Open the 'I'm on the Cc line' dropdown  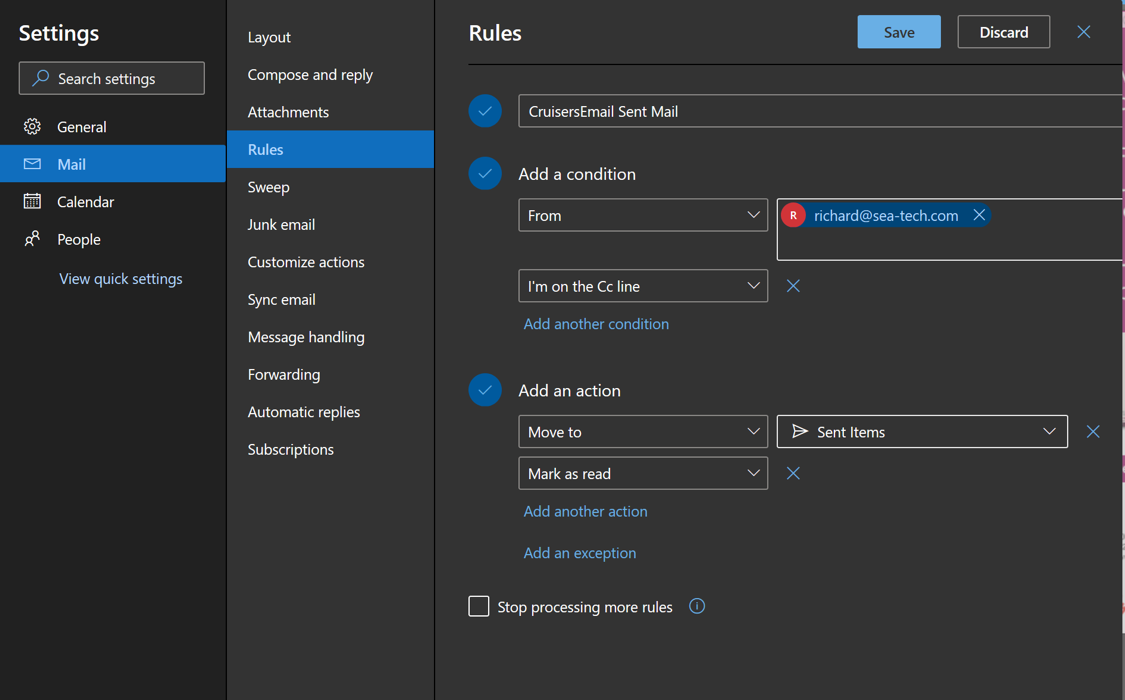(643, 286)
